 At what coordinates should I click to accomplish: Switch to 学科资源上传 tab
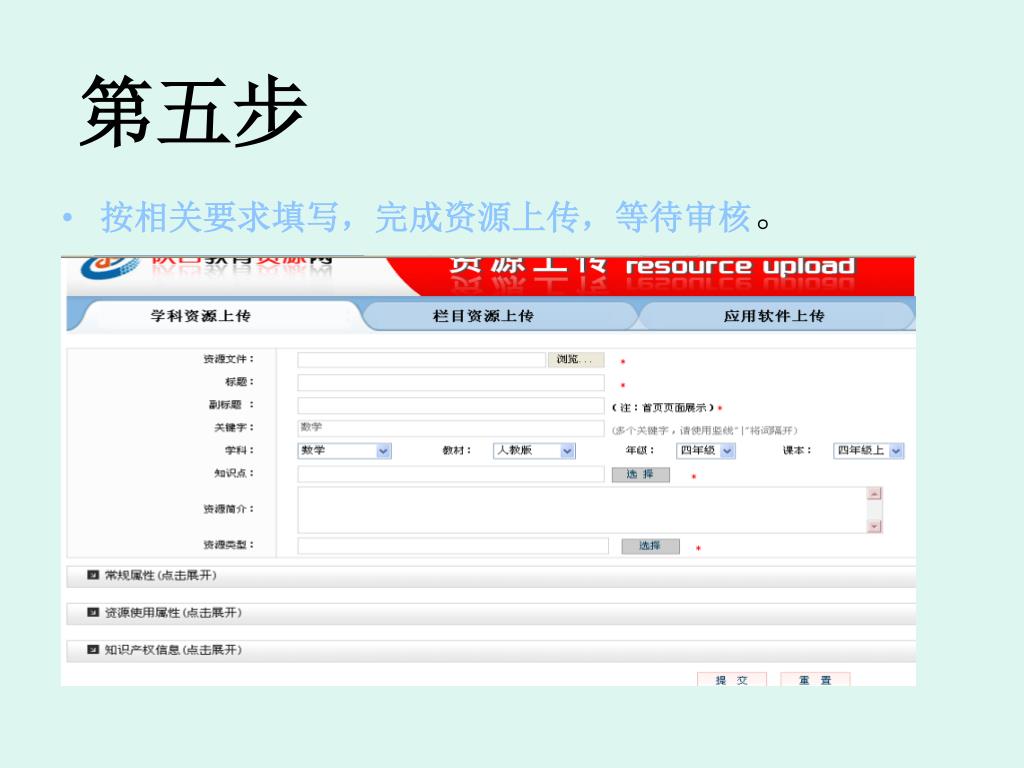[200, 316]
